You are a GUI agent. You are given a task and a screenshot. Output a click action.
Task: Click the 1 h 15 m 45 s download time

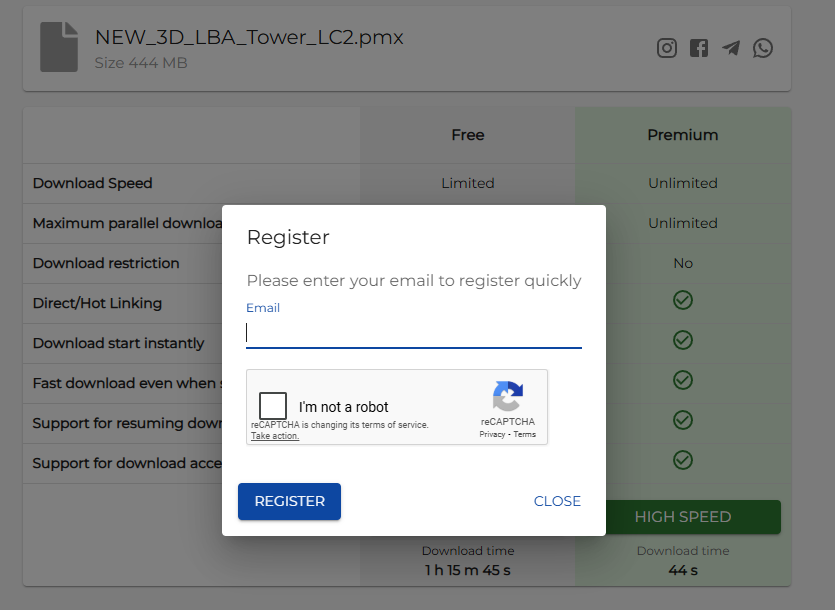[468, 570]
